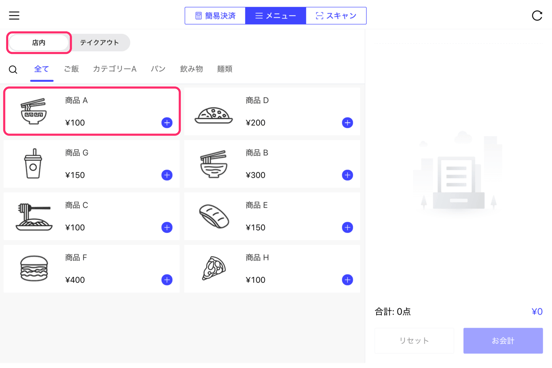The width and height of the screenshot is (552, 368).
Task: Add 商品 A with its plus icon
Action: click(x=167, y=123)
